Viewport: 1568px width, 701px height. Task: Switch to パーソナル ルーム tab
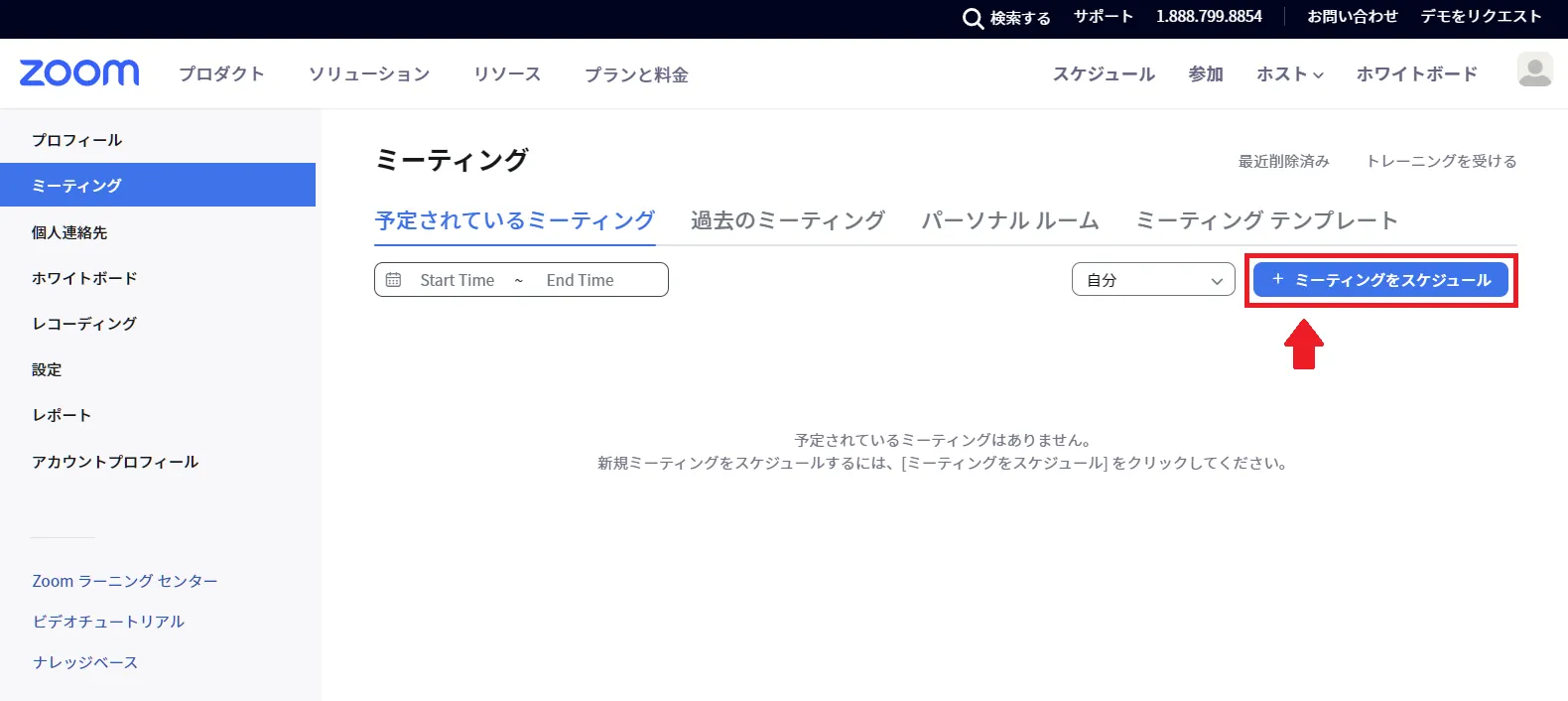(x=1009, y=220)
